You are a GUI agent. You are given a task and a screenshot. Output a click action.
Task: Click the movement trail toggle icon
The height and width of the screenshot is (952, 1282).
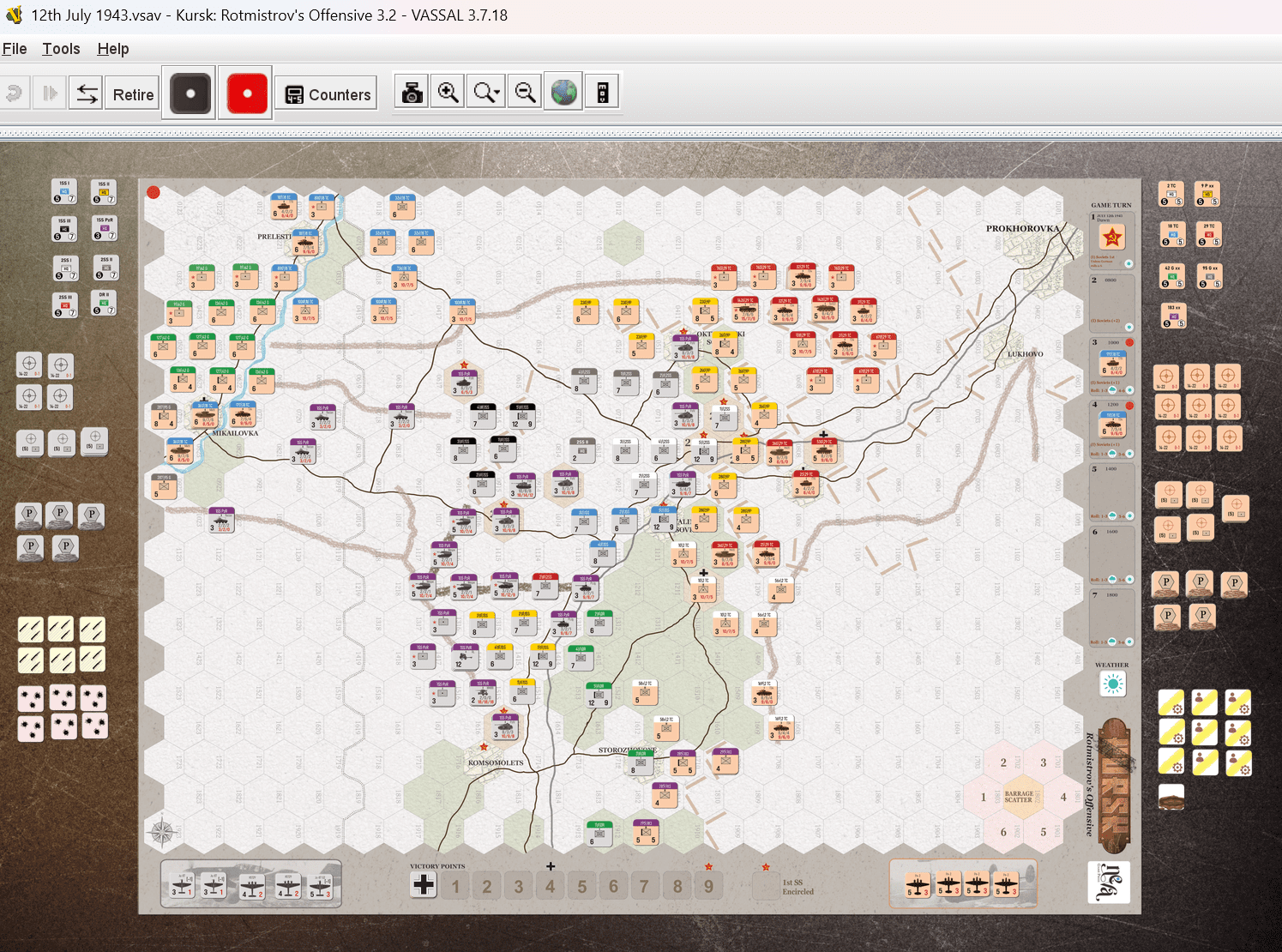point(602,93)
